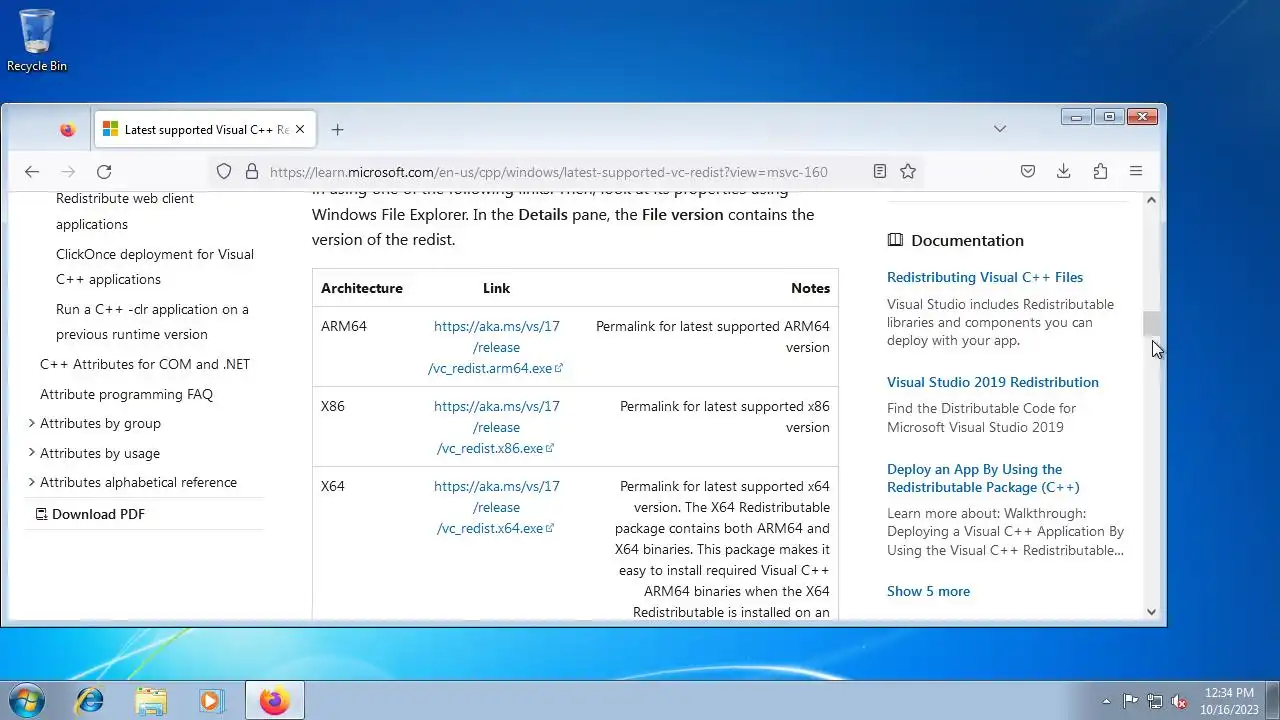Viewport: 1280px width, 720px height.
Task: Open Visual Studio 2019 Redistribution link
Action: point(993,382)
